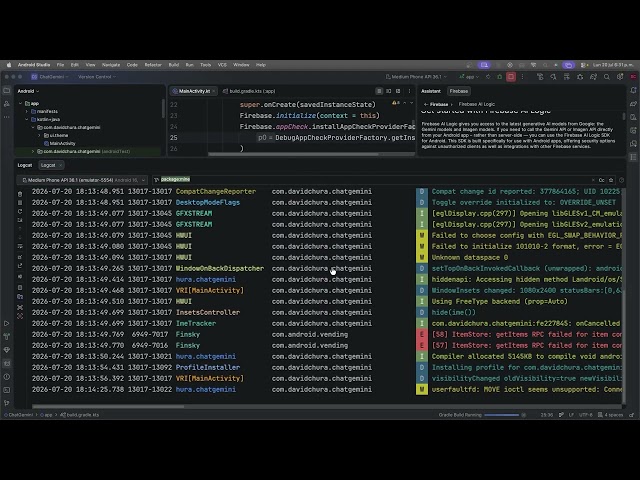
Task: Switch to build.gradle.kts (app) tab
Action: pyautogui.click(x=249, y=91)
